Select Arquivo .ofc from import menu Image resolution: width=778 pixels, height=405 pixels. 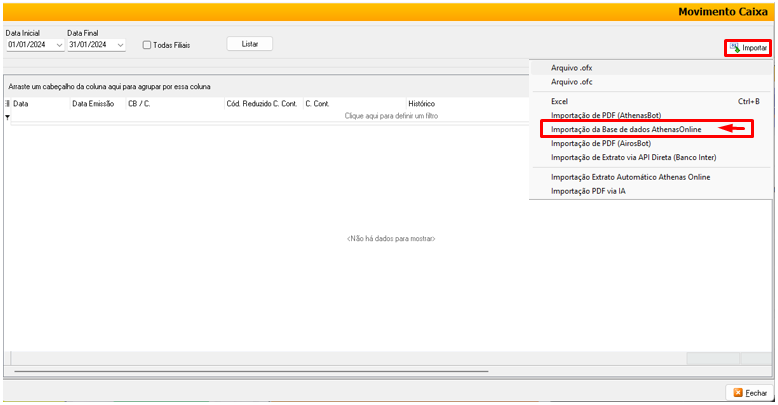coord(572,82)
